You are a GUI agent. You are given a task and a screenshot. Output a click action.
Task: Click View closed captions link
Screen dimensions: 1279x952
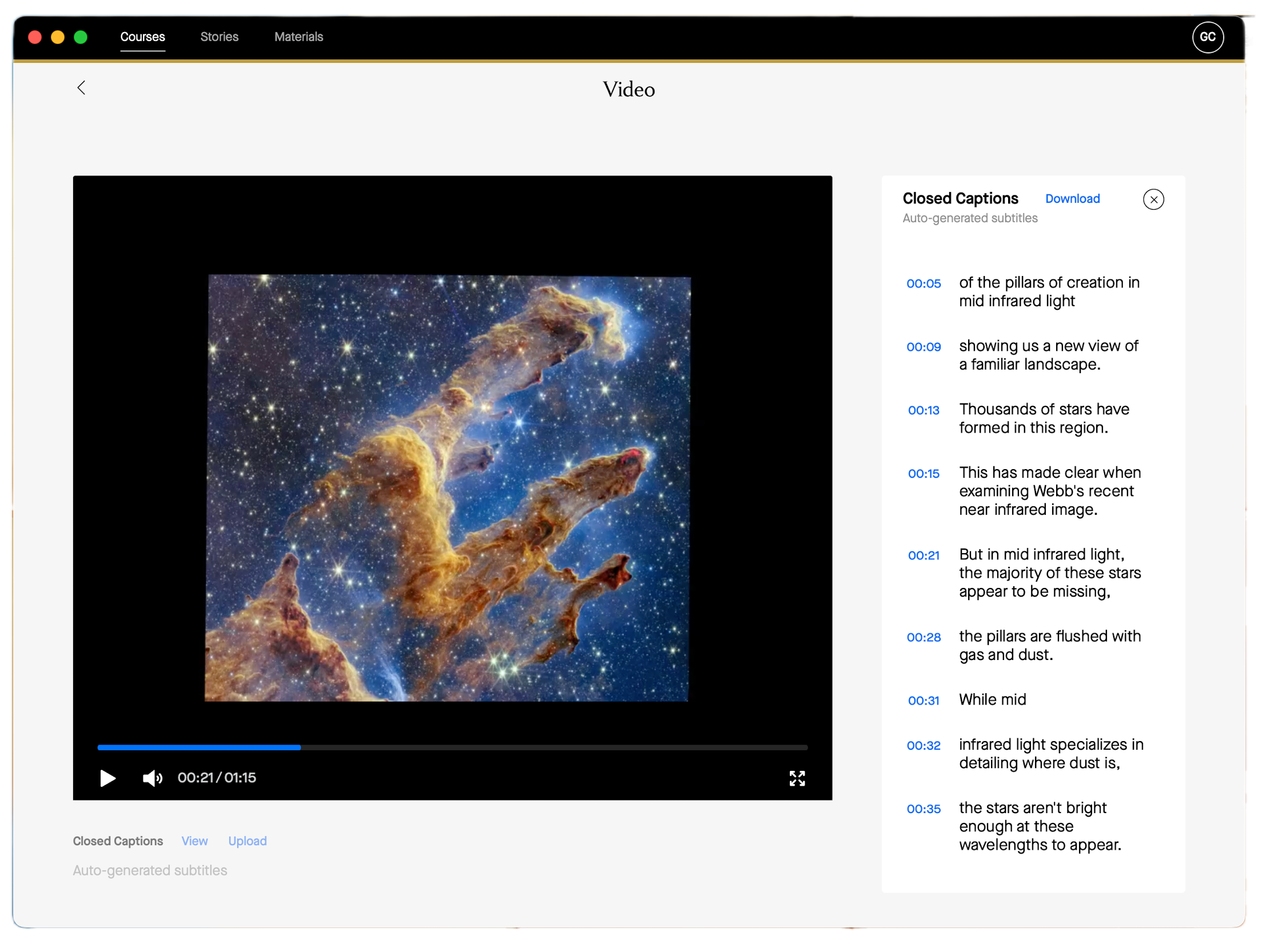pos(194,841)
